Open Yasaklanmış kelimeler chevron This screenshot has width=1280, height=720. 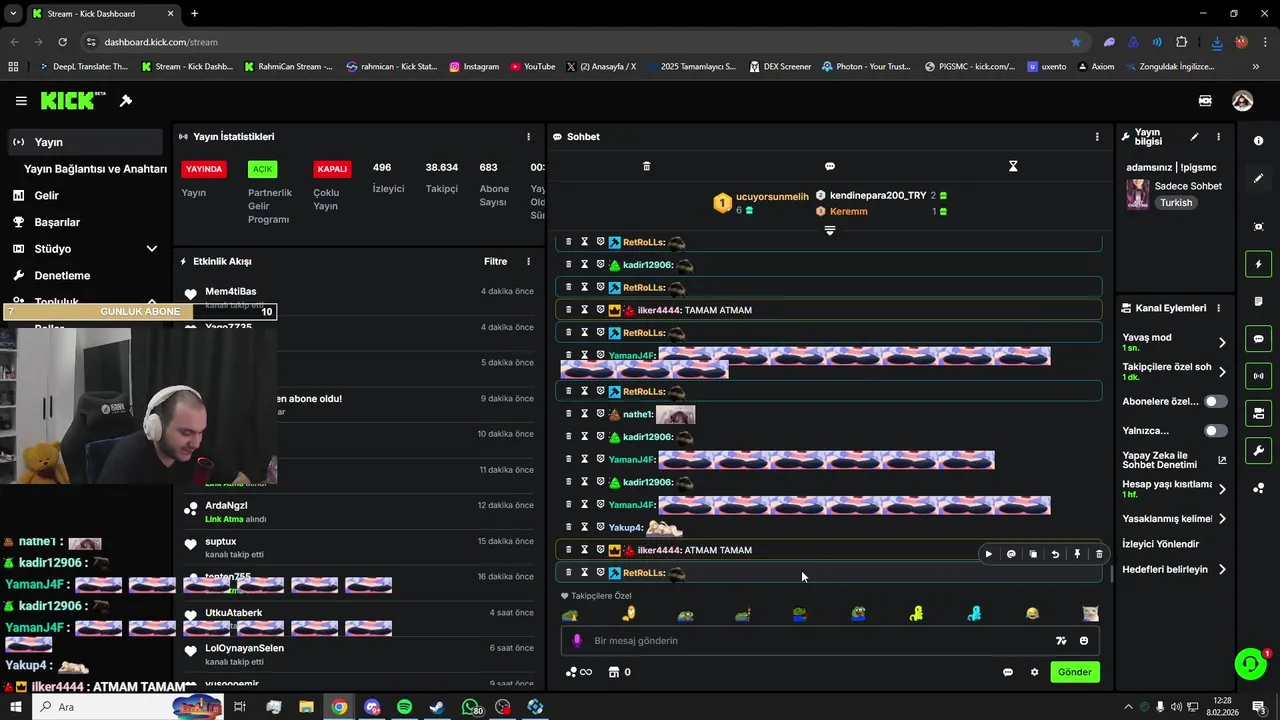1222,519
